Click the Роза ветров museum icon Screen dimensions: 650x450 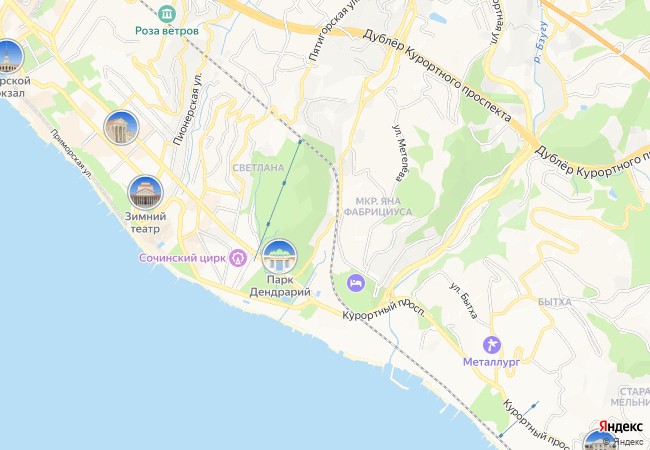[x=167, y=14]
